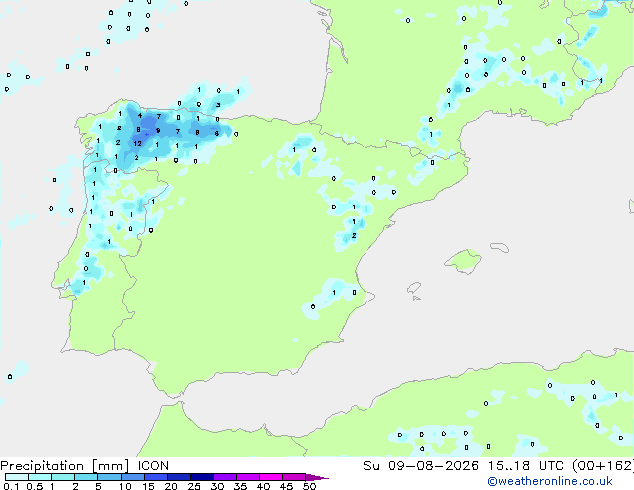Click the '4' precipitation value on the map

click(x=140, y=116)
